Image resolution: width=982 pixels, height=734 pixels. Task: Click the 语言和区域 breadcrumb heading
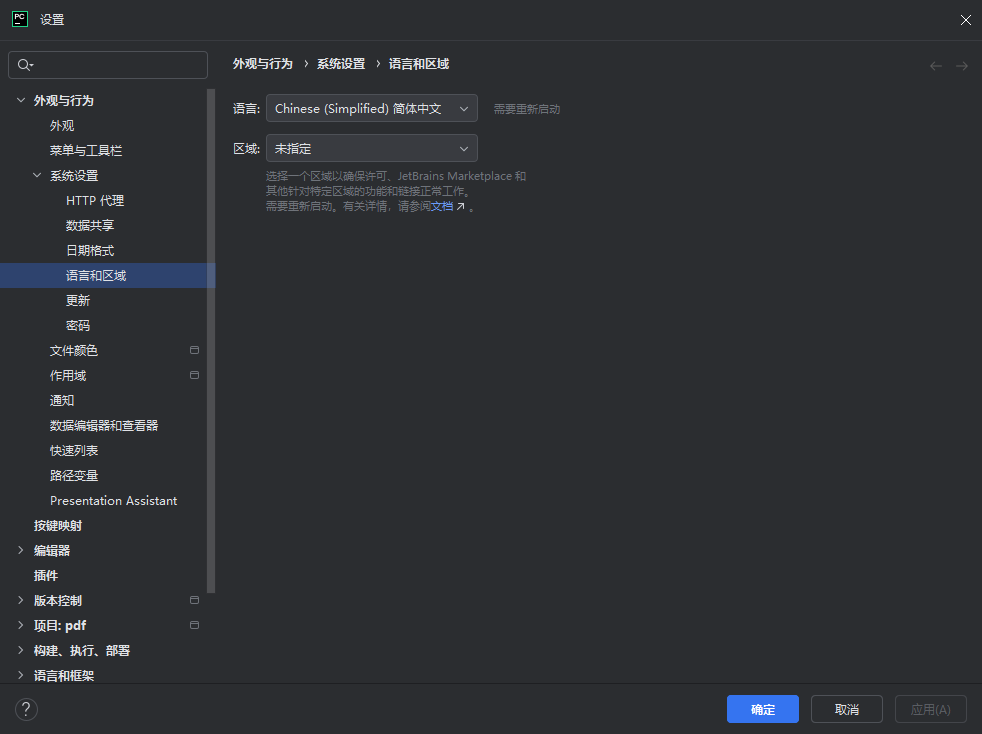point(419,64)
